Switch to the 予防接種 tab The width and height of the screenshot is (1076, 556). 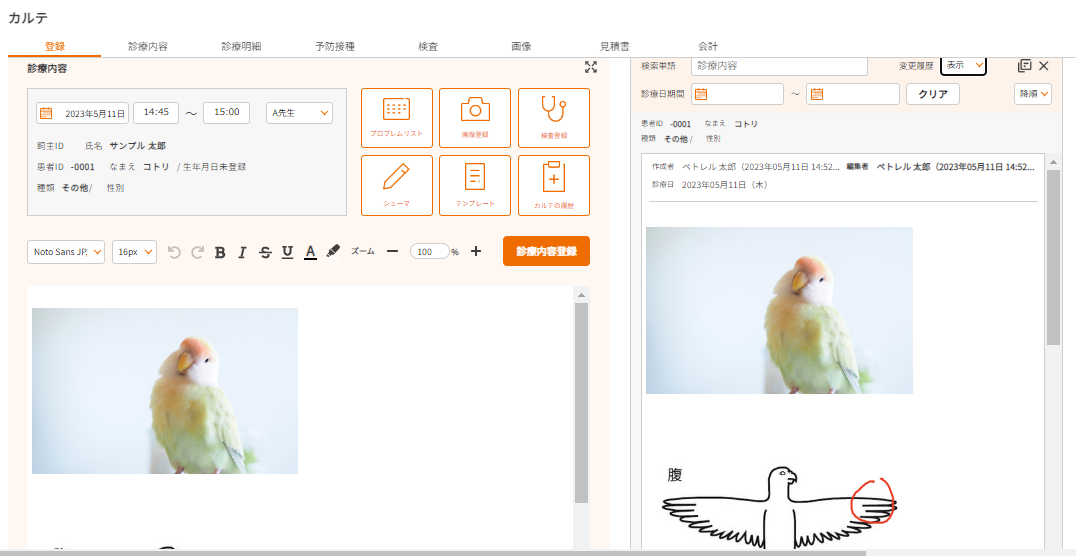[x=335, y=47]
